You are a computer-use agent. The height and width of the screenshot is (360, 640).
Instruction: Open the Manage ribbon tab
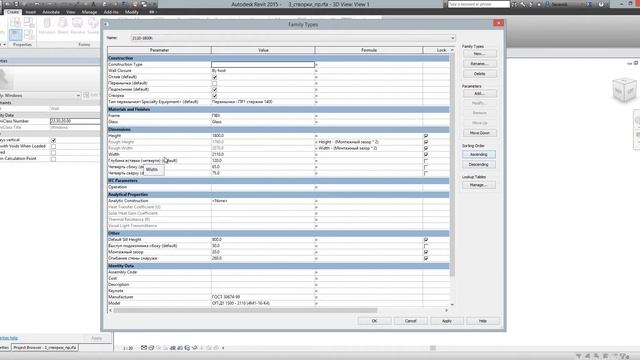[x=89, y=12]
